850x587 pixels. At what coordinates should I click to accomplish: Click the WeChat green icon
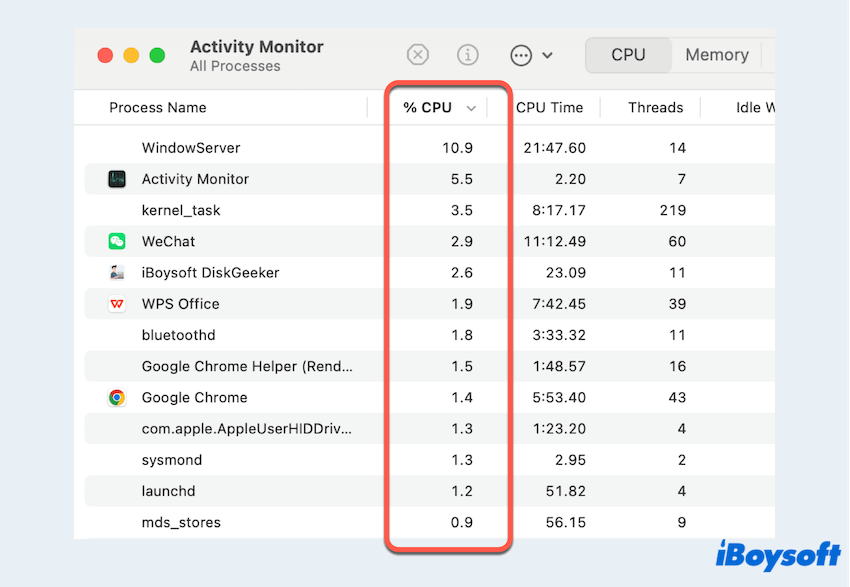pos(118,241)
